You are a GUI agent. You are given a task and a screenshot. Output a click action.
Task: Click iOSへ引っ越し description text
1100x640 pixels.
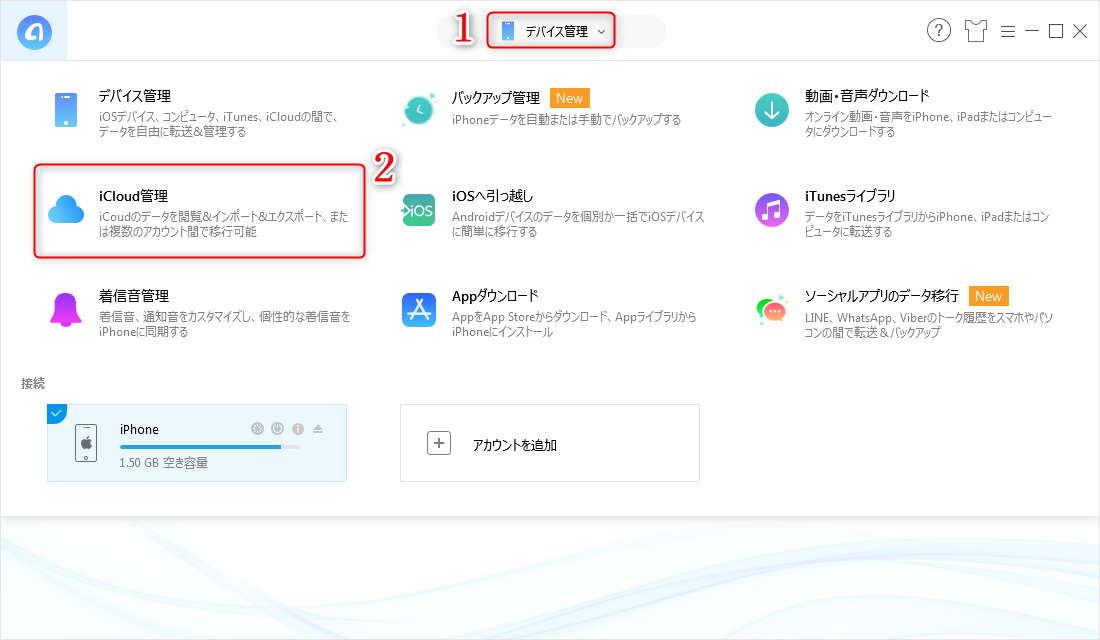pyautogui.click(x=578, y=224)
